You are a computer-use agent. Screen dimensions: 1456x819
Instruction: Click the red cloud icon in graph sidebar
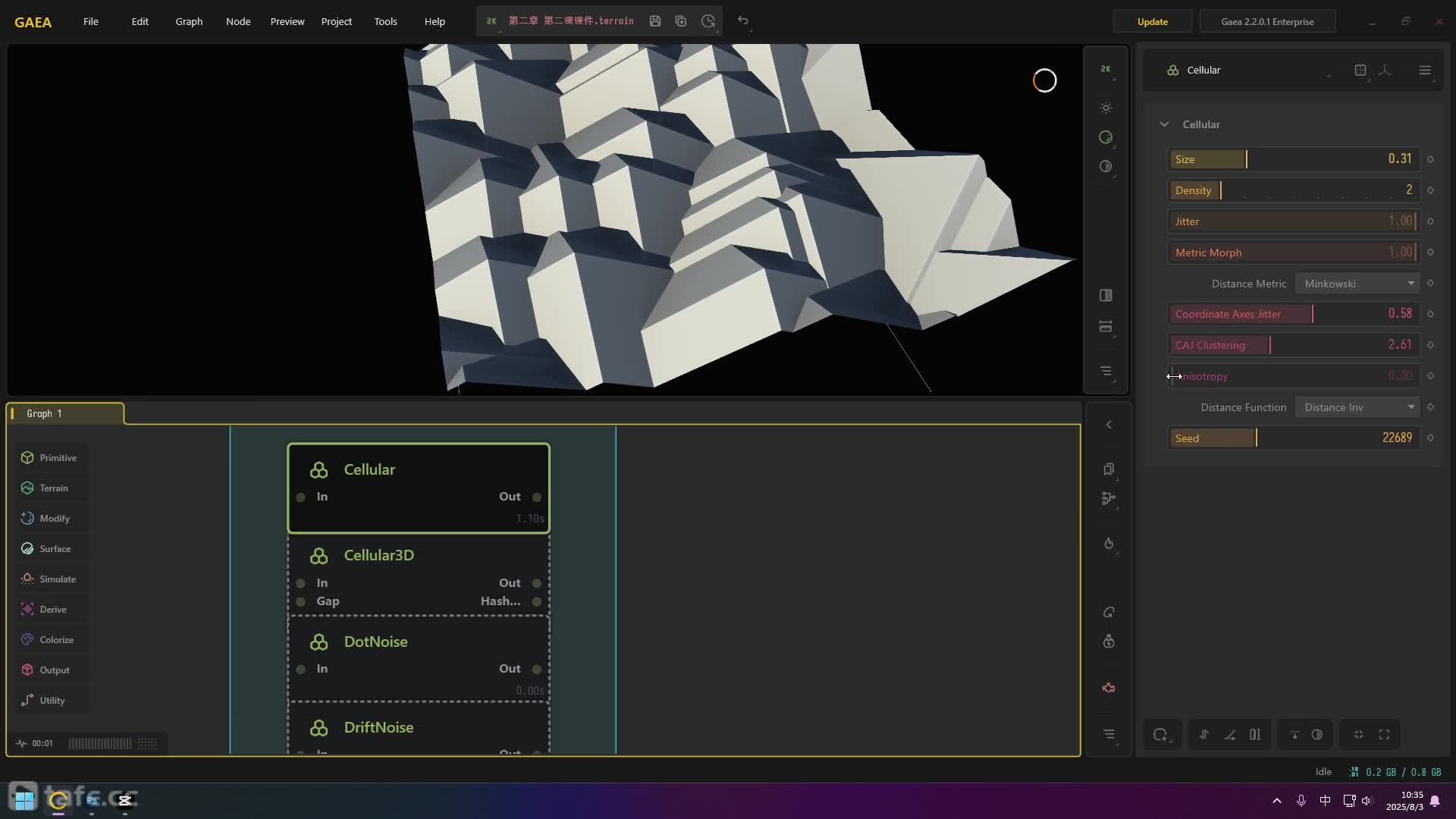tap(1109, 688)
